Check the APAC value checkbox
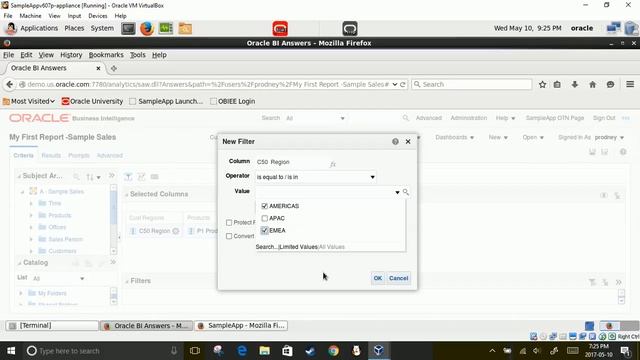 (x=264, y=218)
